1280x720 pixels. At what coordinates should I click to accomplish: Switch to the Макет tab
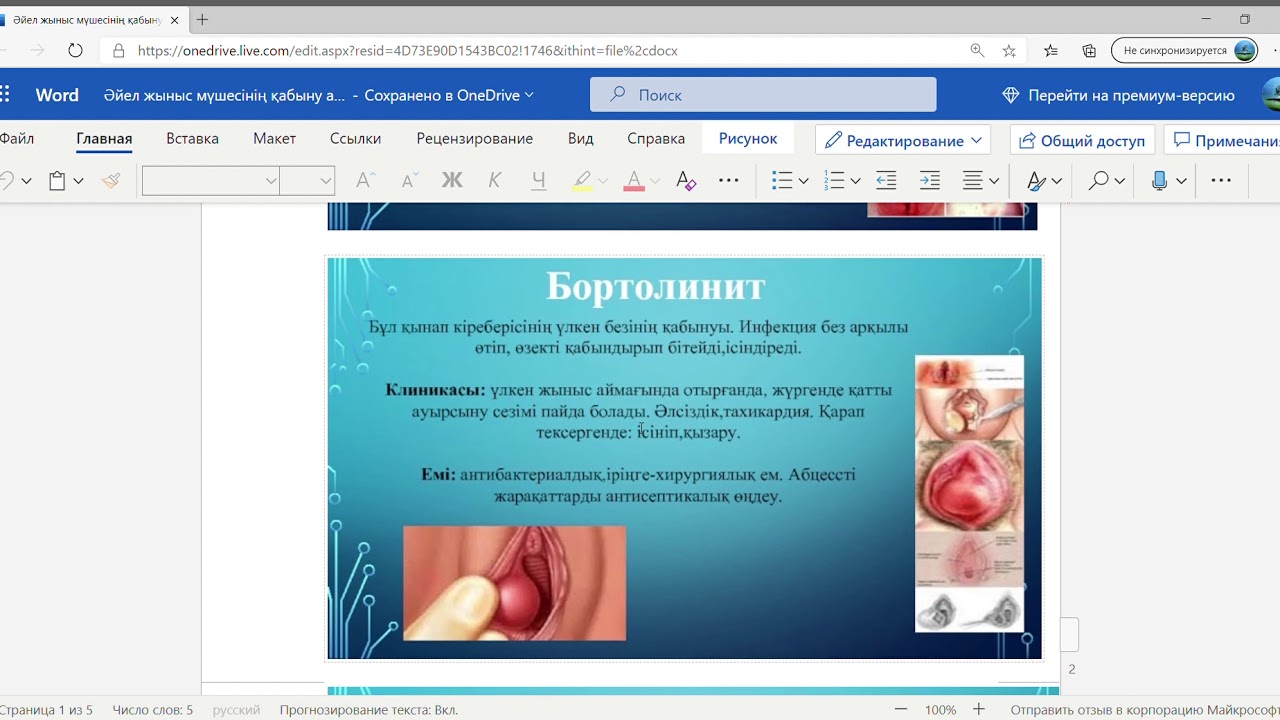[x=274, y=139]
